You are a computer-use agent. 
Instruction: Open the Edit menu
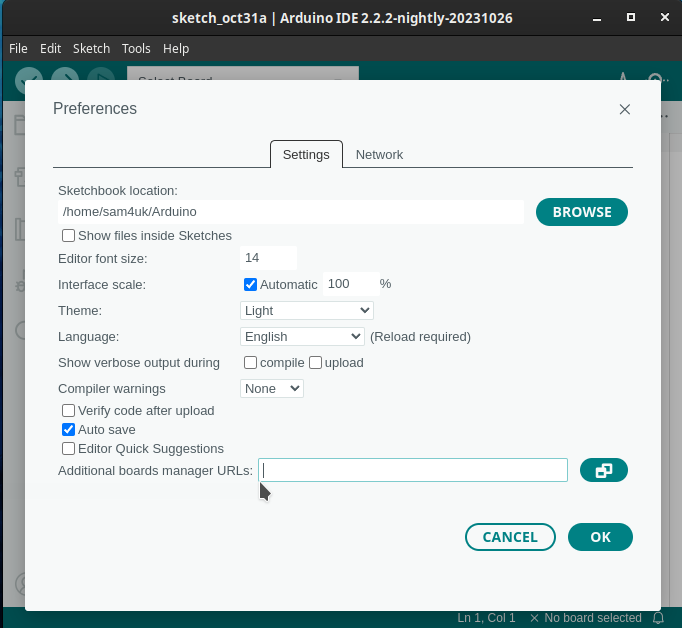click(50, 49)
